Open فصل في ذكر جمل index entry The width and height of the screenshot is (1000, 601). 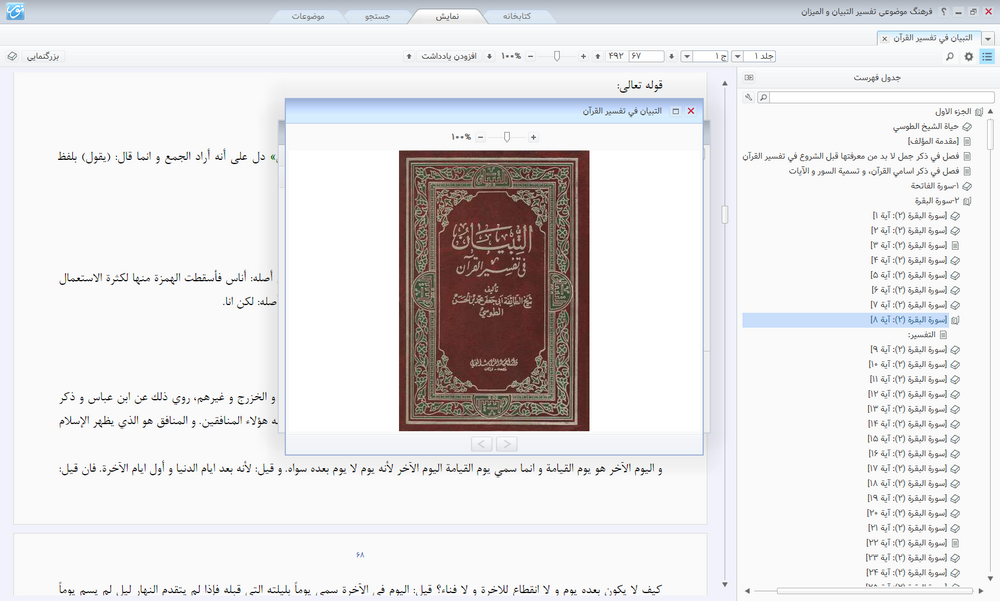click(x=850, y=156)
